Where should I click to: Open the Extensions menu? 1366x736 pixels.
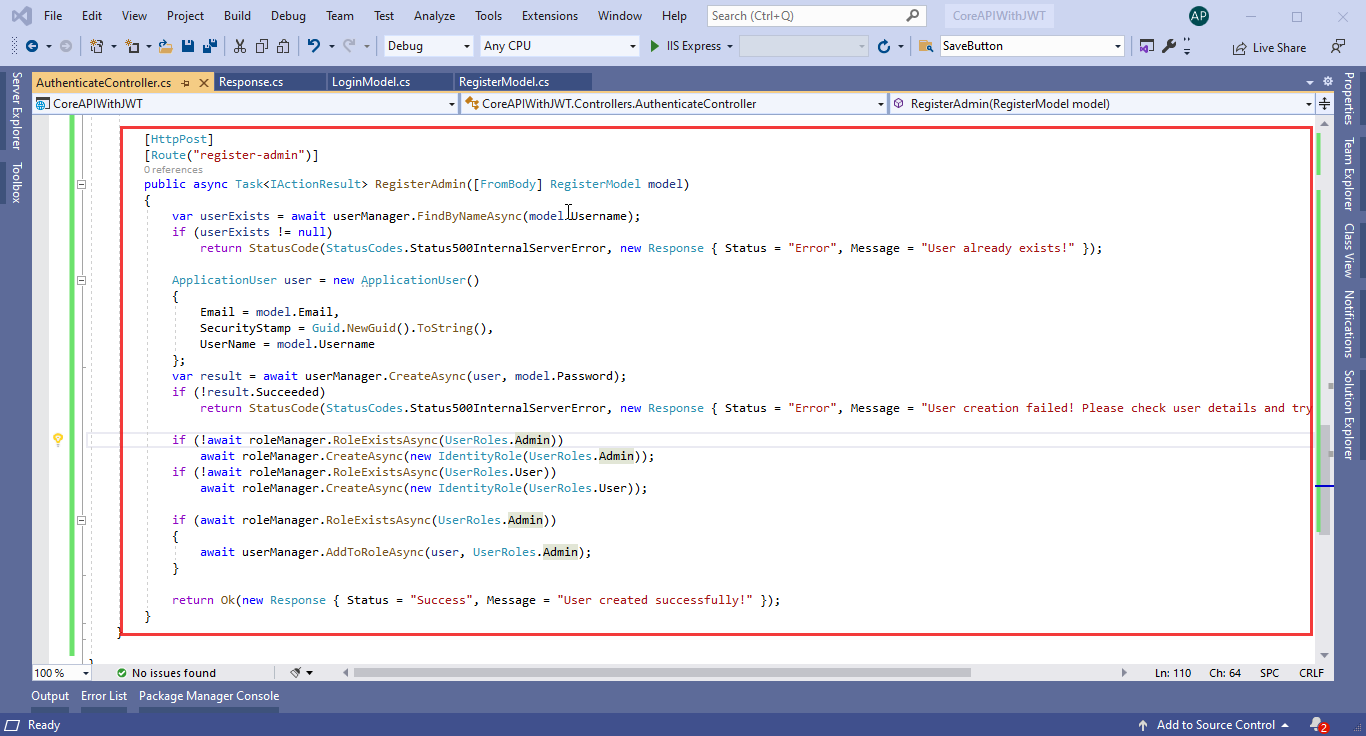click(550, 16)
